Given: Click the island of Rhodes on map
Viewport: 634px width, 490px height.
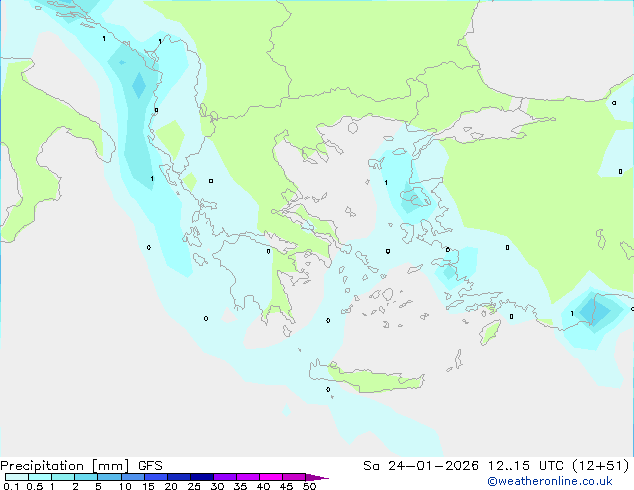Looking at the screenshot, I should (490, 332).
